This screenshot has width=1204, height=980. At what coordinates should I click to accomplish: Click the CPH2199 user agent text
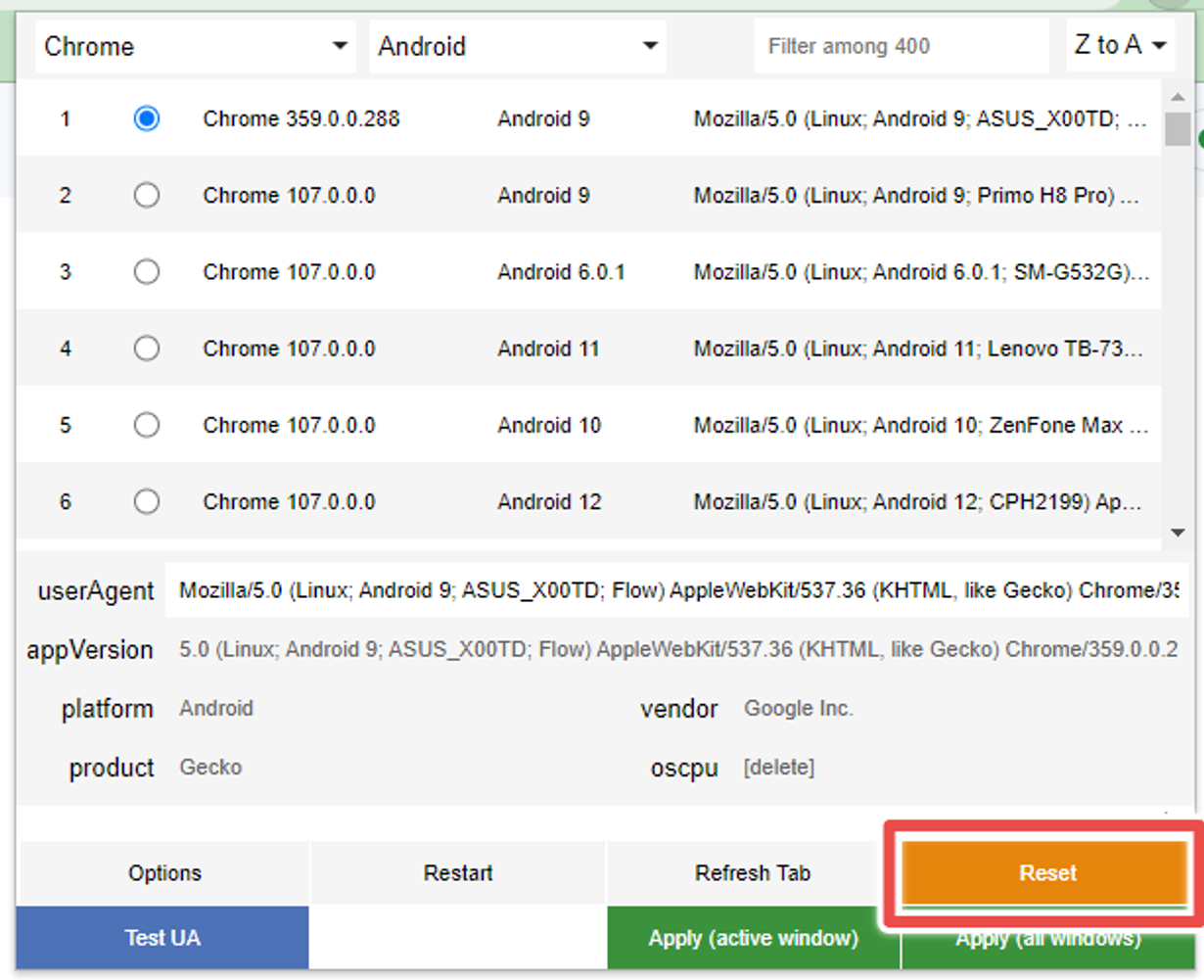pos(917,501)
